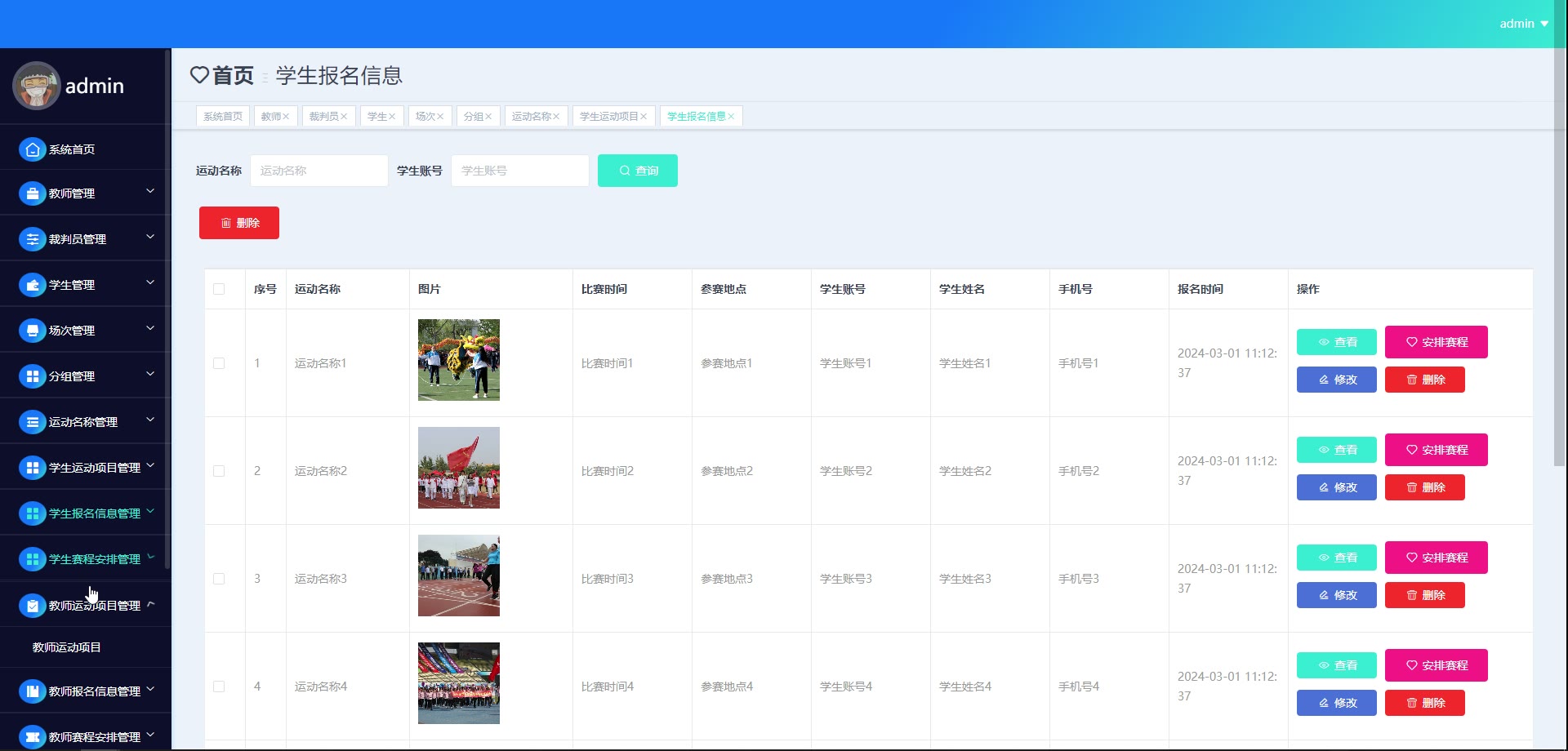Click the heart icon beside 首页 heading
Screen dimensions: 1568x751
tap(199, 75)
